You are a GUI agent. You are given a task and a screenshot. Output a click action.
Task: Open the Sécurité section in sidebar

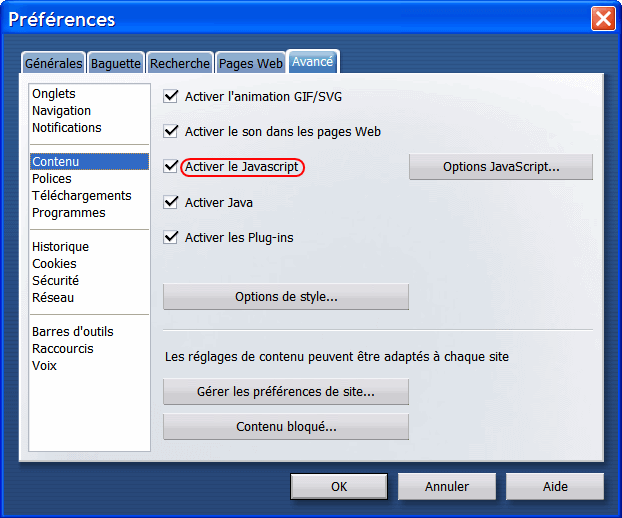click(55, 281)
